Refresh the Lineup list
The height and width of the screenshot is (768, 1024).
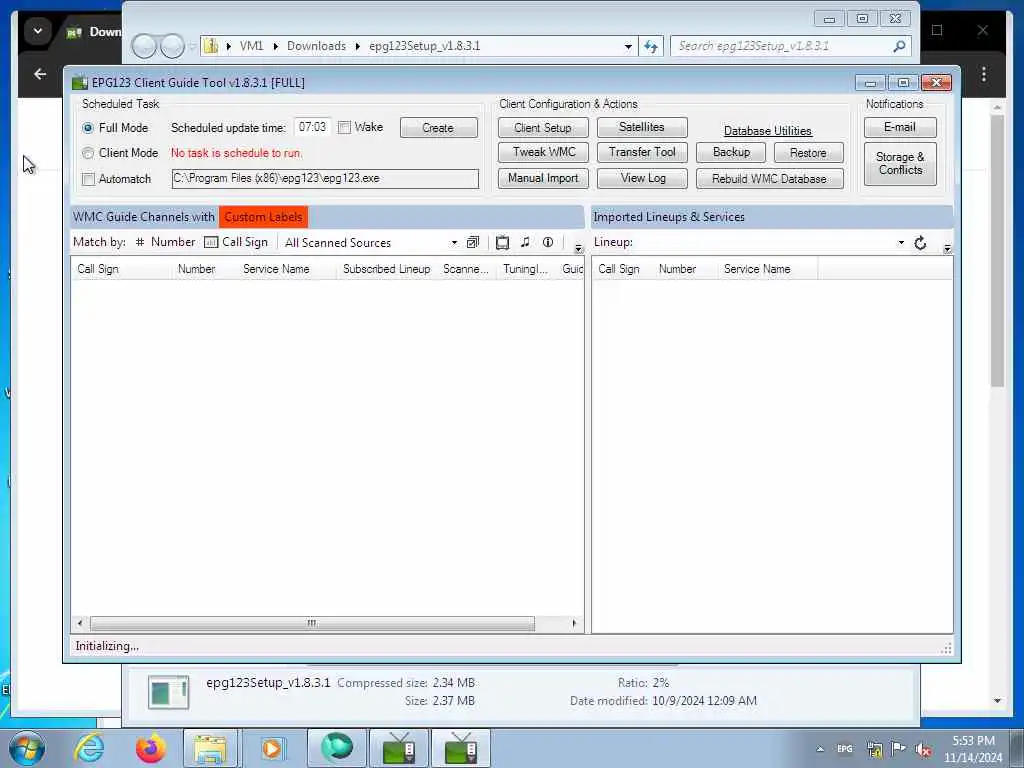pyautogui.click(x=920, y=243)
